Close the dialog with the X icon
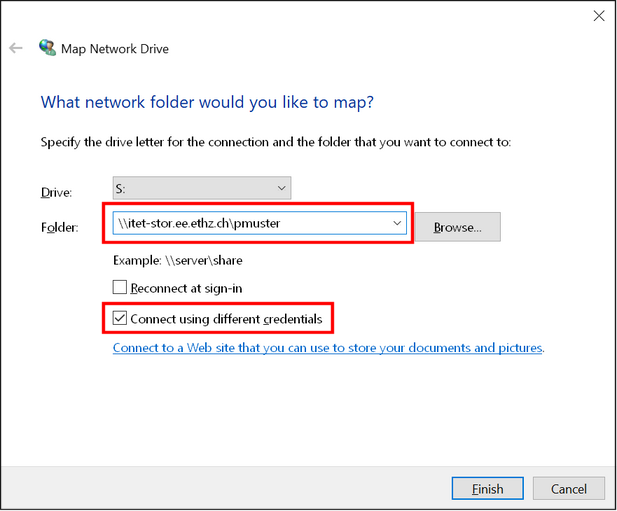 click(x=599, y=16)
